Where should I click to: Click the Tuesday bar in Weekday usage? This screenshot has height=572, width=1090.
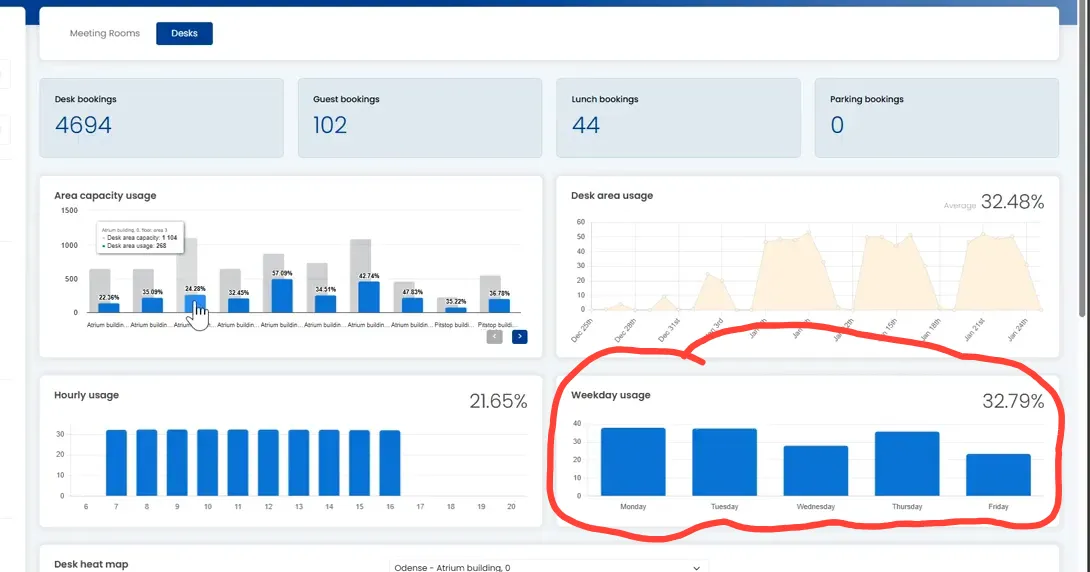coord(724,462)
